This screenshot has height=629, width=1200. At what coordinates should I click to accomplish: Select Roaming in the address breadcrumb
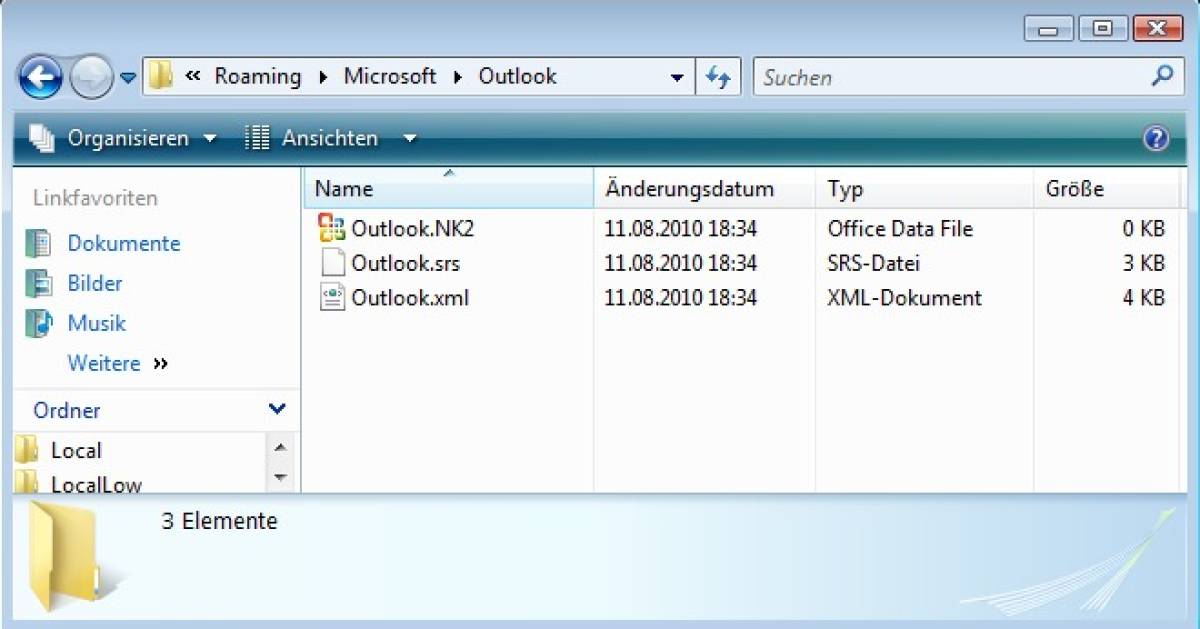258,76
